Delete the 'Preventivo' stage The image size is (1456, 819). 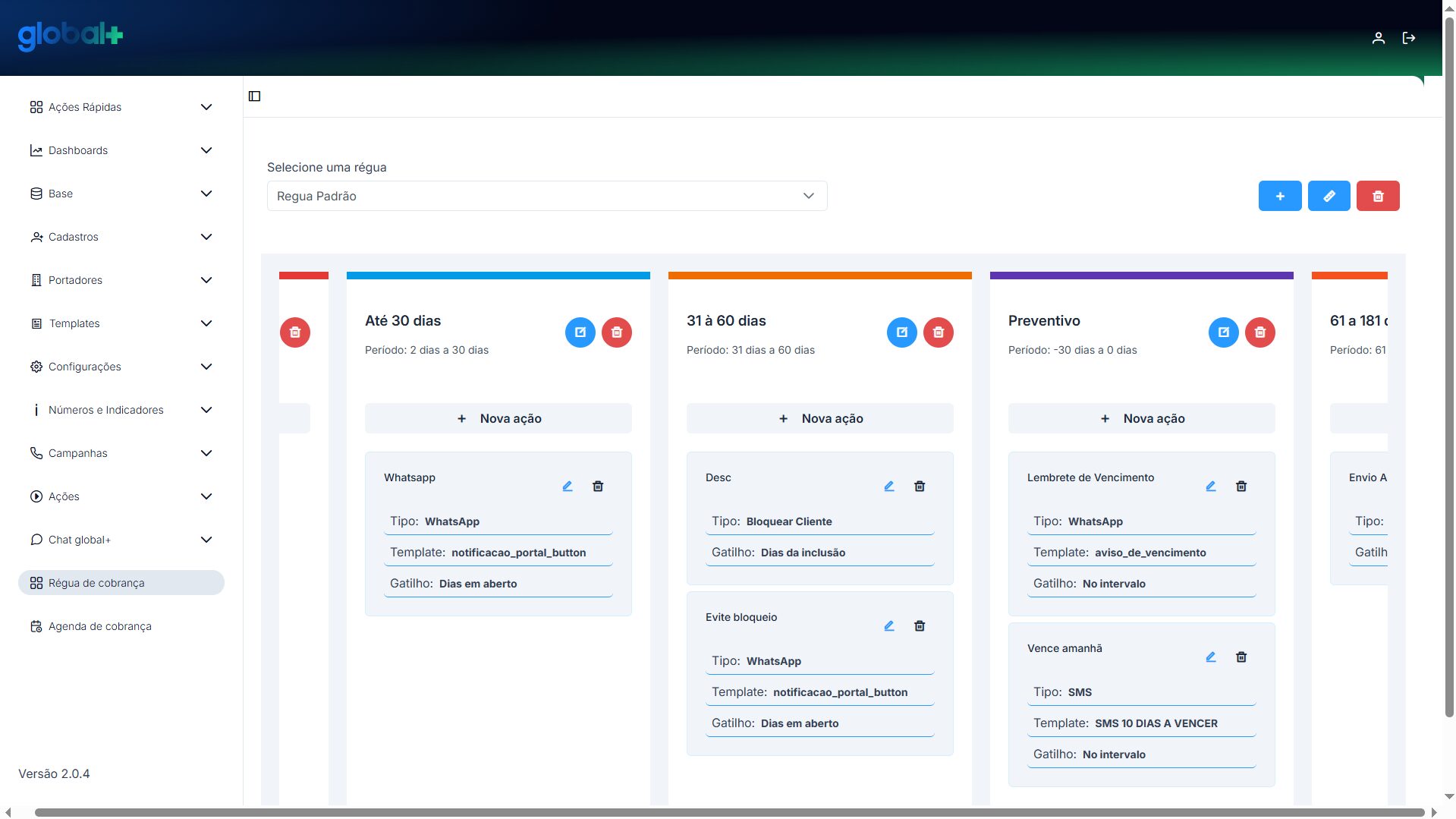click(1259, 332)
